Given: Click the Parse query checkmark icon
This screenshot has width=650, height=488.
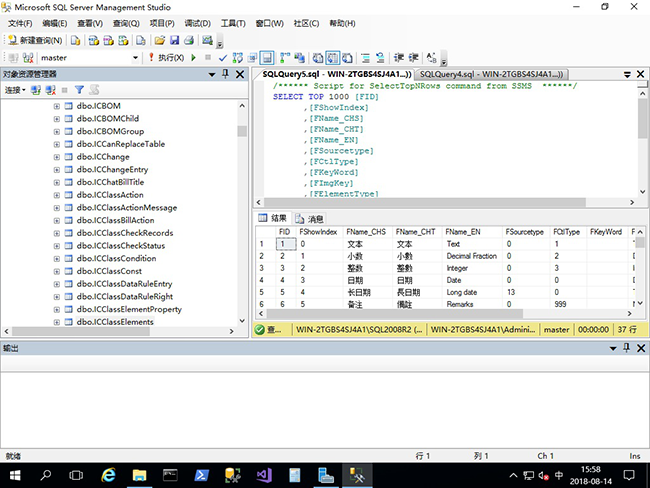Looking at the screenshot, I should pyautogui.click(x=222, y=58).
